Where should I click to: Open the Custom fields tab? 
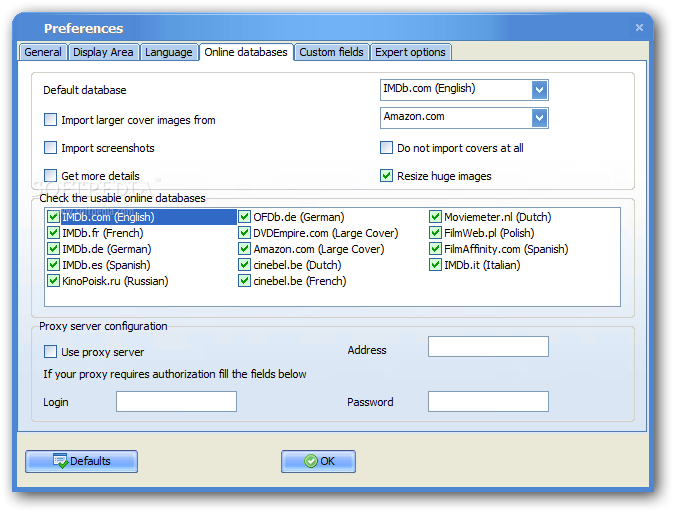tap(331, 52)
